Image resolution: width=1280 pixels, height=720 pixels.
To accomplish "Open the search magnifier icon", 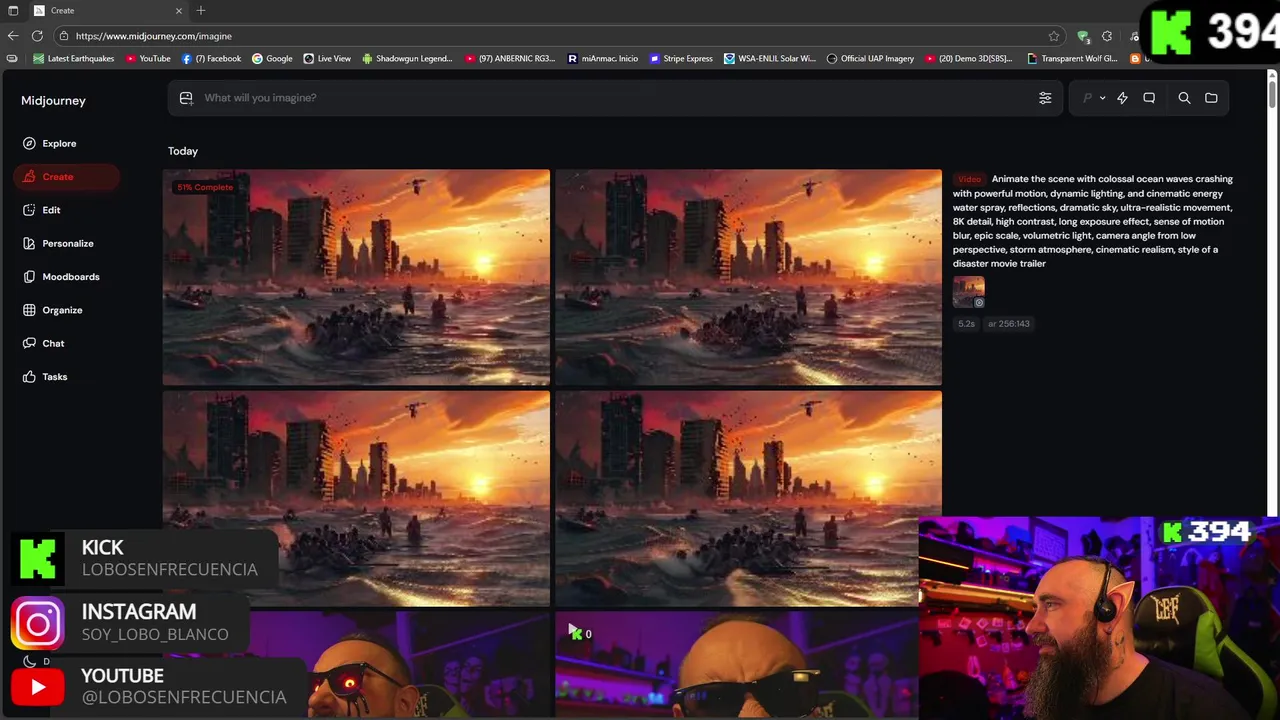I will tap(1184, 98).
